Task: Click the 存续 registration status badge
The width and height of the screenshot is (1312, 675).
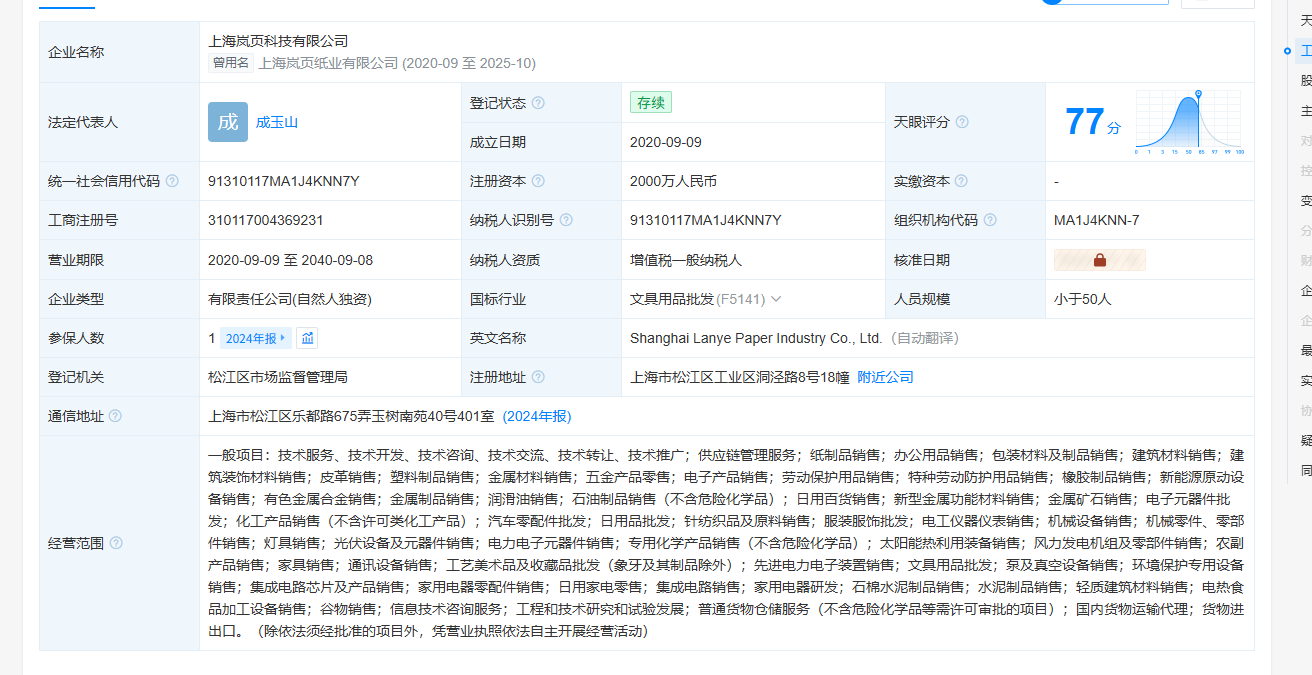Action: click(651, 102)
